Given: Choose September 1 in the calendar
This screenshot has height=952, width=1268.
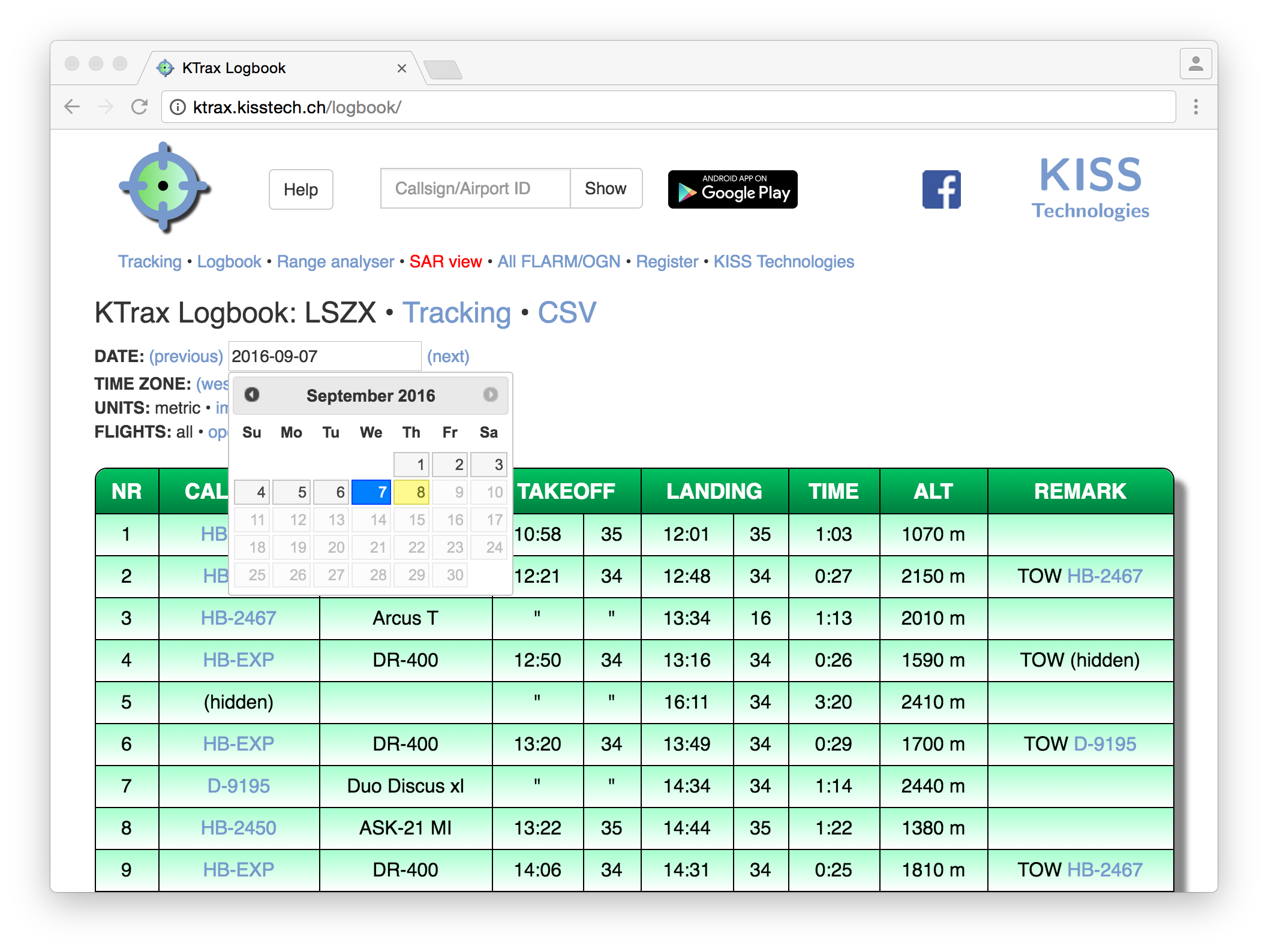Looking at the screenshot, I should point(411,465).
